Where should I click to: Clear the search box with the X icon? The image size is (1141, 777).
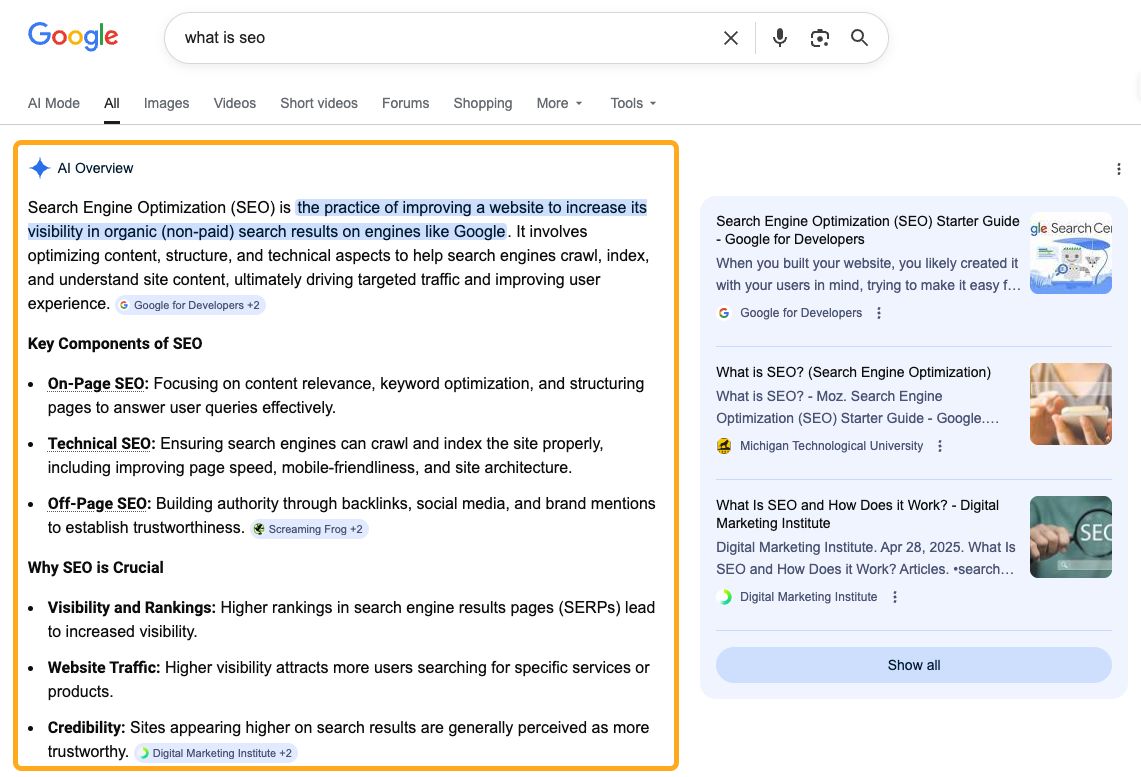[x=731, y=38]
